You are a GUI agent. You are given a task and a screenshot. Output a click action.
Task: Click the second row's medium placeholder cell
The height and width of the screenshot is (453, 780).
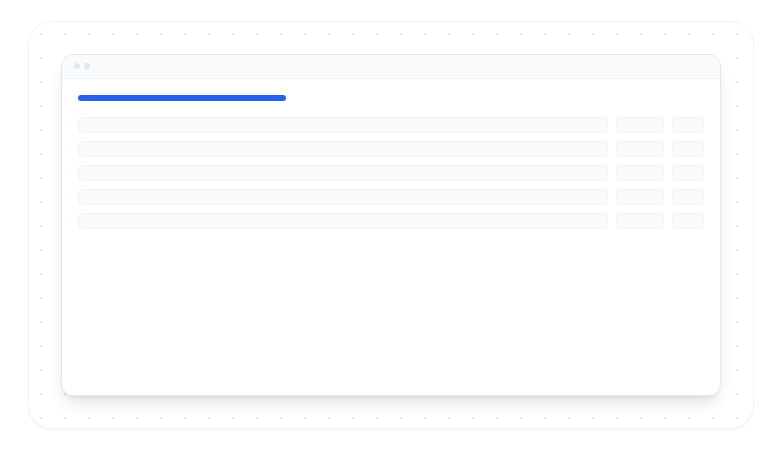click(640, 149)
